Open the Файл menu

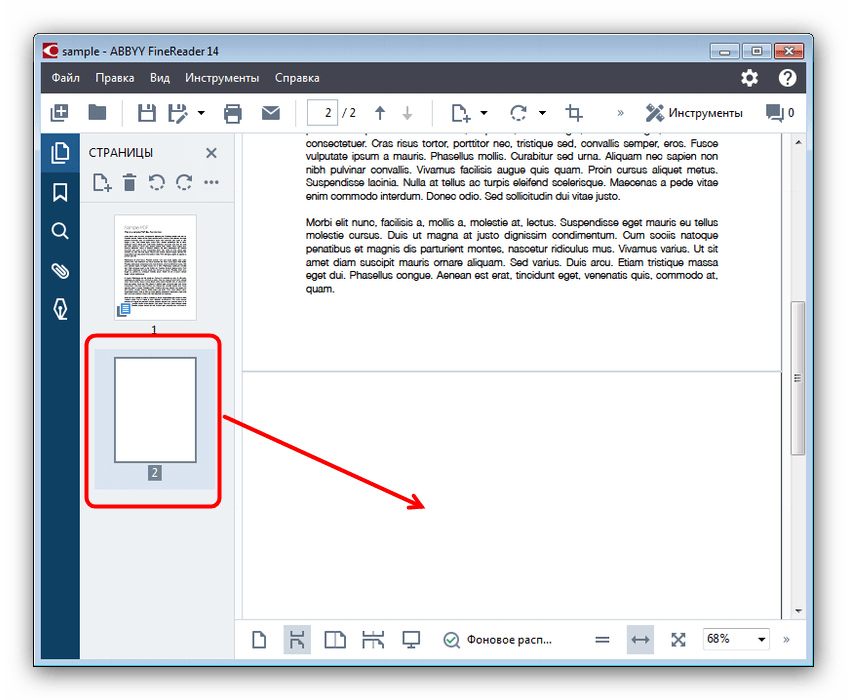point(66,77)
